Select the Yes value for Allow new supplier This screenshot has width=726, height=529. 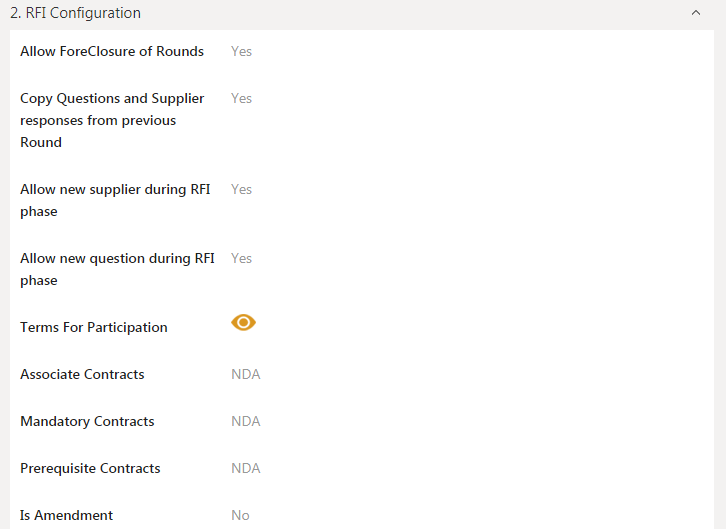pos(241,189)
